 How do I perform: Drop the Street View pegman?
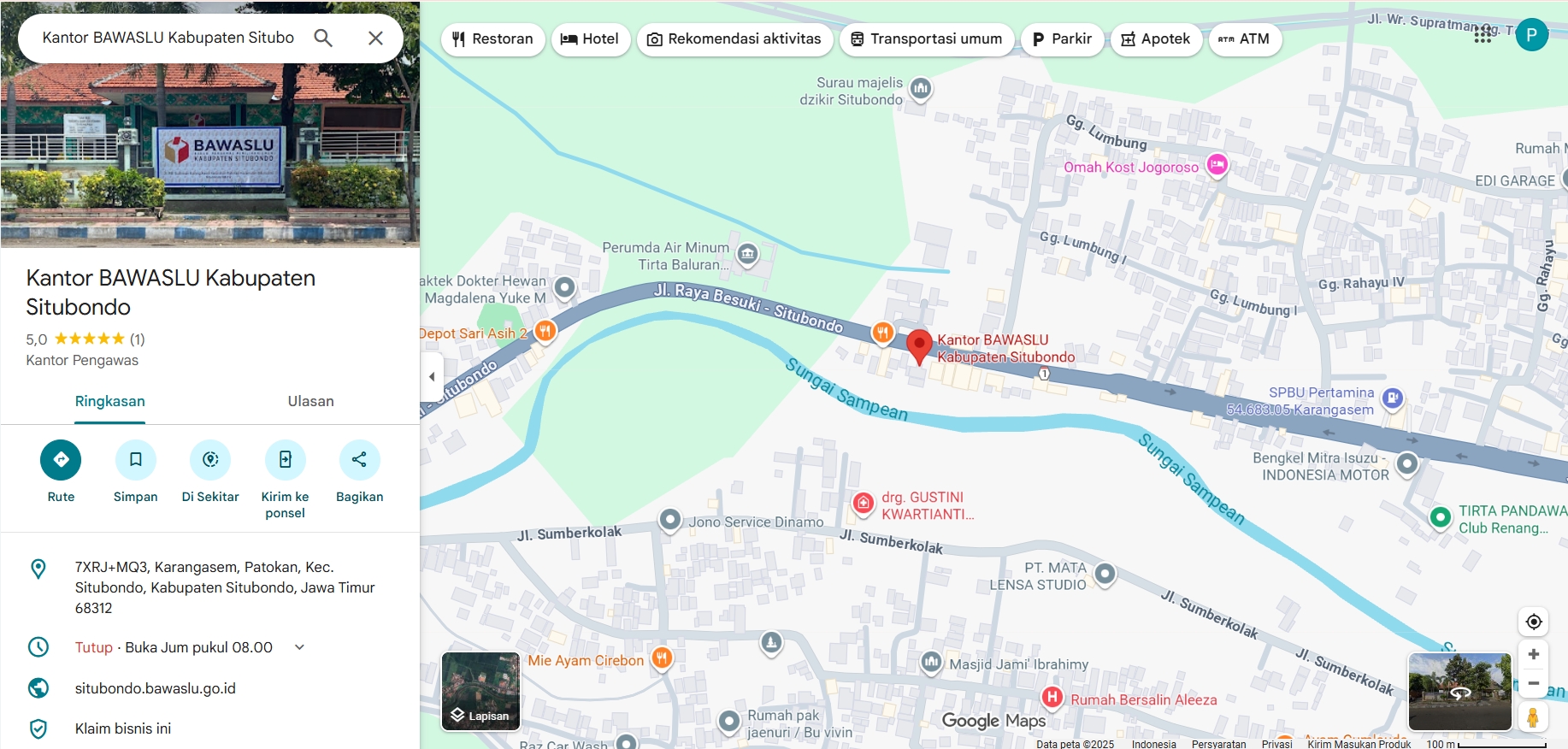tap(1533, 717)
